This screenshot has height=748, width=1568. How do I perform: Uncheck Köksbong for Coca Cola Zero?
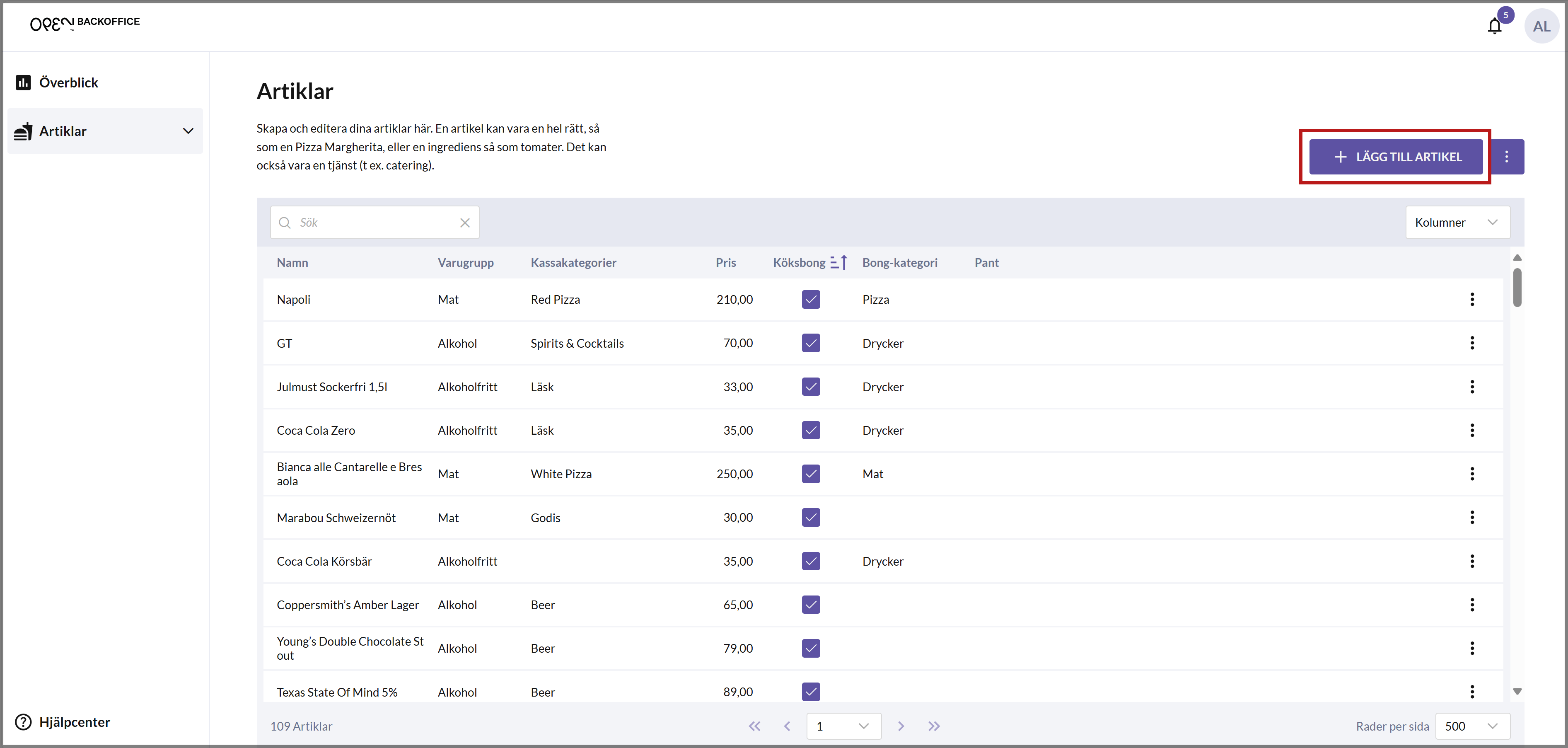pyautogui.click(x=811, y=430)
